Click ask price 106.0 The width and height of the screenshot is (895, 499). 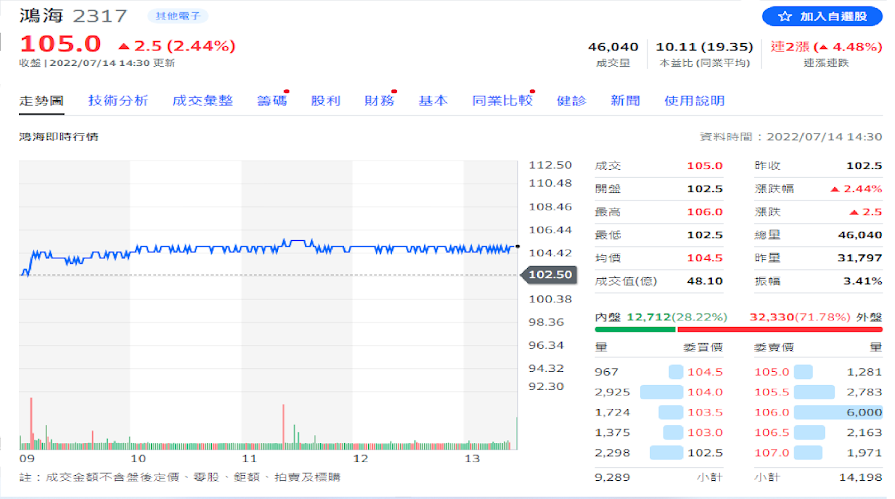click(x=772, y=412)
